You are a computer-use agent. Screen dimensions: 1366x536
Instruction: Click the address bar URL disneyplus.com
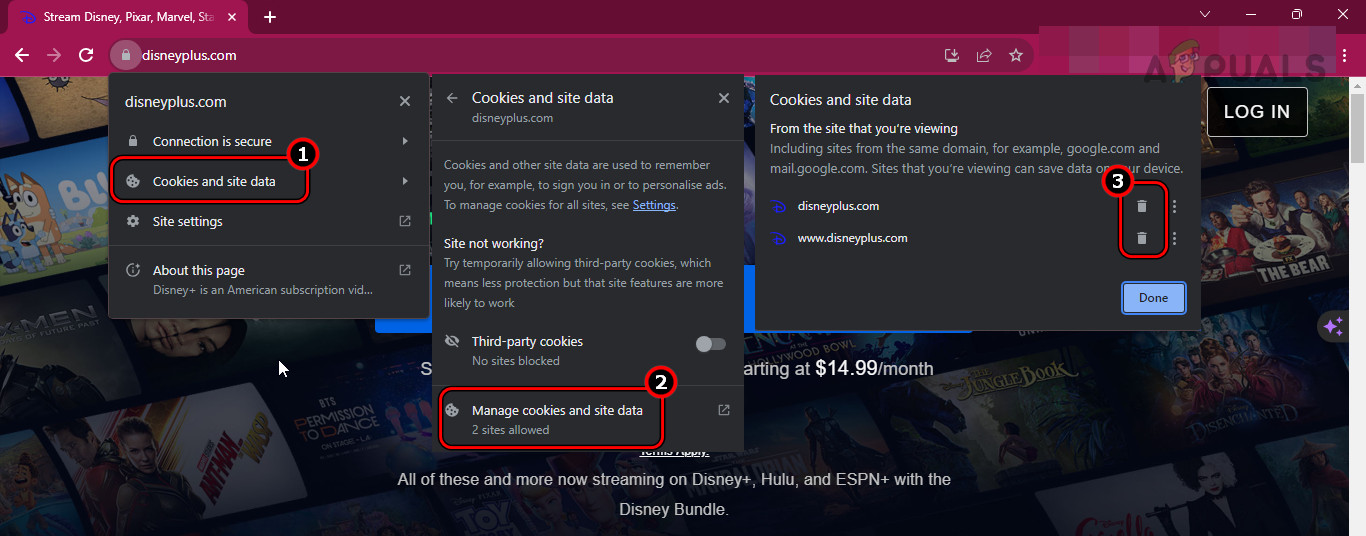pyautogui.click(x=190, y=55)
